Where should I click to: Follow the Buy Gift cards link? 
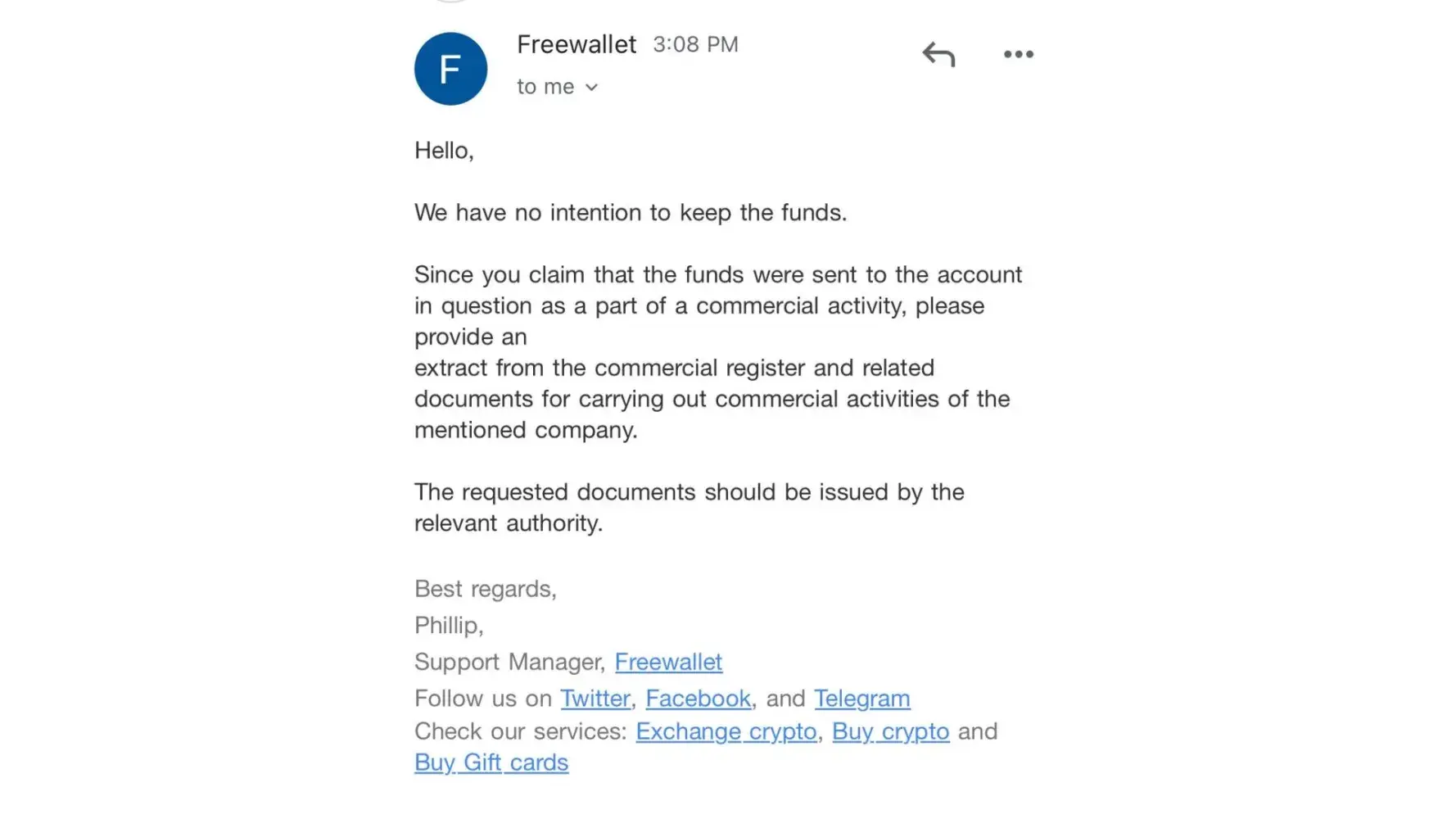click(491, 762)
